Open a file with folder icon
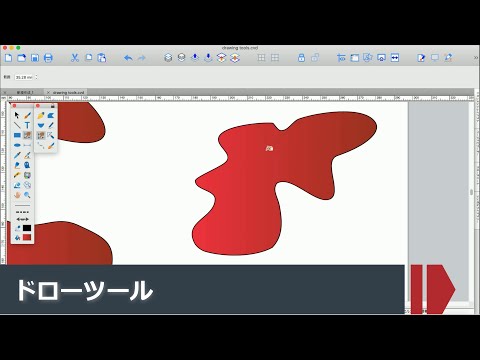Viewport: 480px width, 360px height. coord(22,58)
